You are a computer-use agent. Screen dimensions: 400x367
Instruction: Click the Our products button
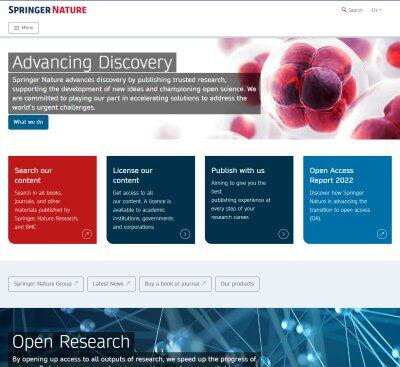coord(237,284)
